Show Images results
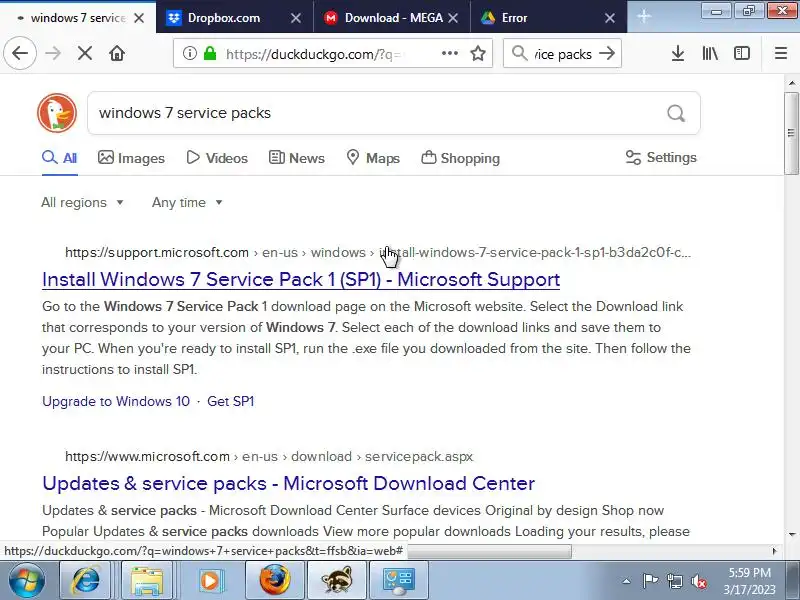 [131, 158]
